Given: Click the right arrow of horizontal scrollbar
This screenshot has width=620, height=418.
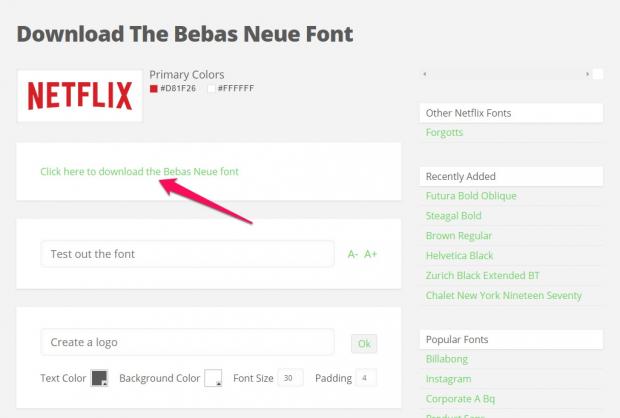Looking at the screenshot, I should (587, 74).
